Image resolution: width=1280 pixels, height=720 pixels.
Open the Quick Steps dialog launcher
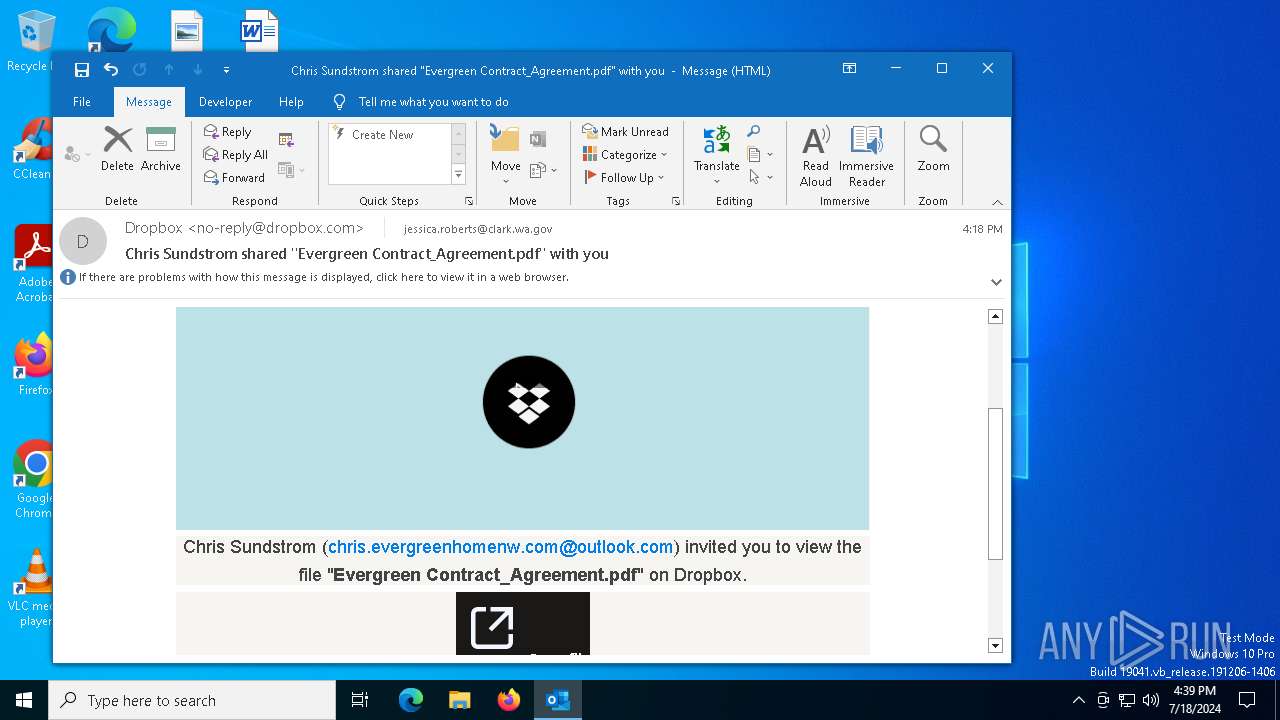click(469, 201)
